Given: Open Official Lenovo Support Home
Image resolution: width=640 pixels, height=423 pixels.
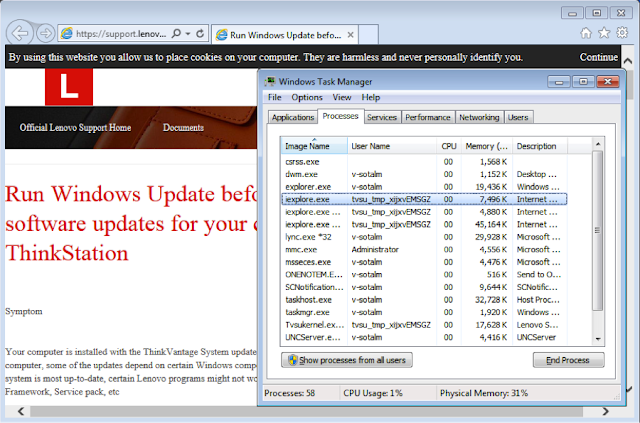Looking at the screenshot, I should [x=75, y=128].
